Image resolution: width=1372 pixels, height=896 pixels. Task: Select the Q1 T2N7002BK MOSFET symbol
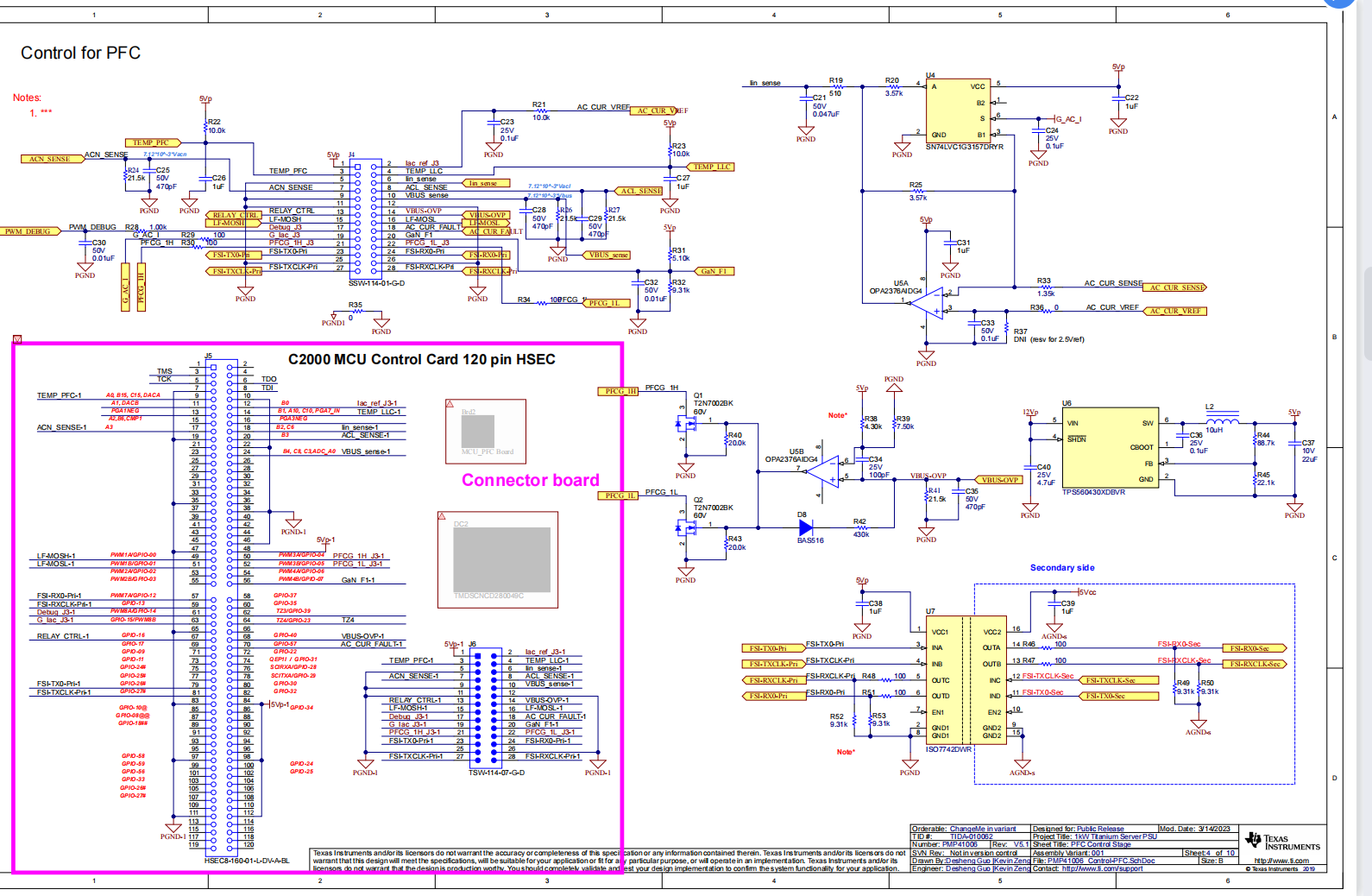click(x=688, y=423)
